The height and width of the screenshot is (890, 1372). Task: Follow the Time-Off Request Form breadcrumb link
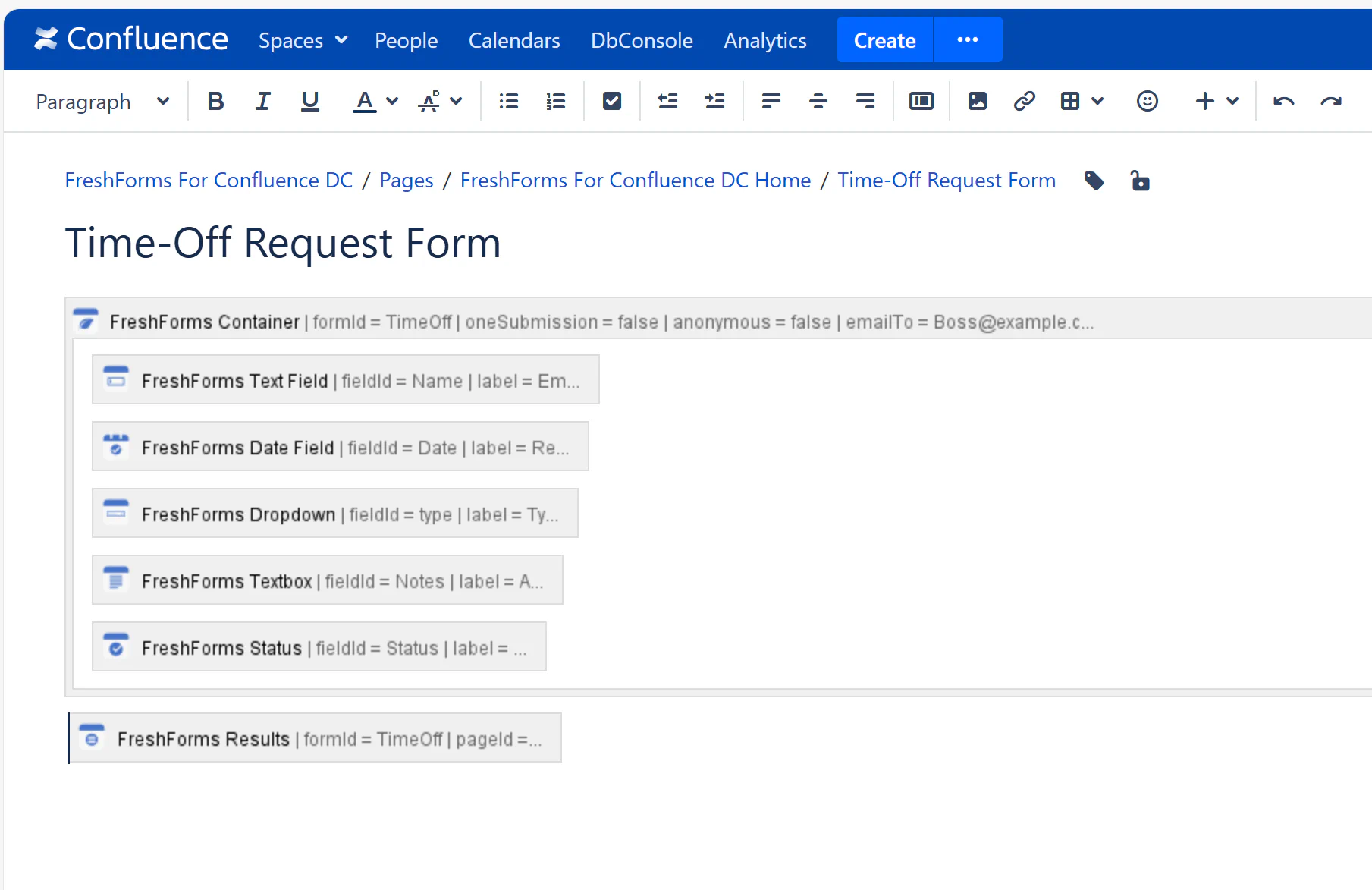click(946, 180)
